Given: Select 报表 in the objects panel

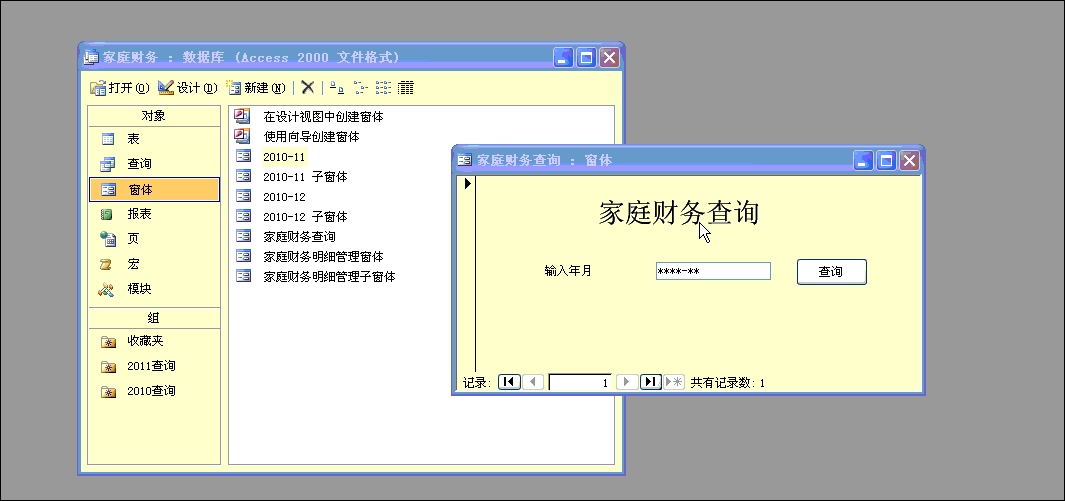Looking at the screenshot, I should tap(154, 214).
